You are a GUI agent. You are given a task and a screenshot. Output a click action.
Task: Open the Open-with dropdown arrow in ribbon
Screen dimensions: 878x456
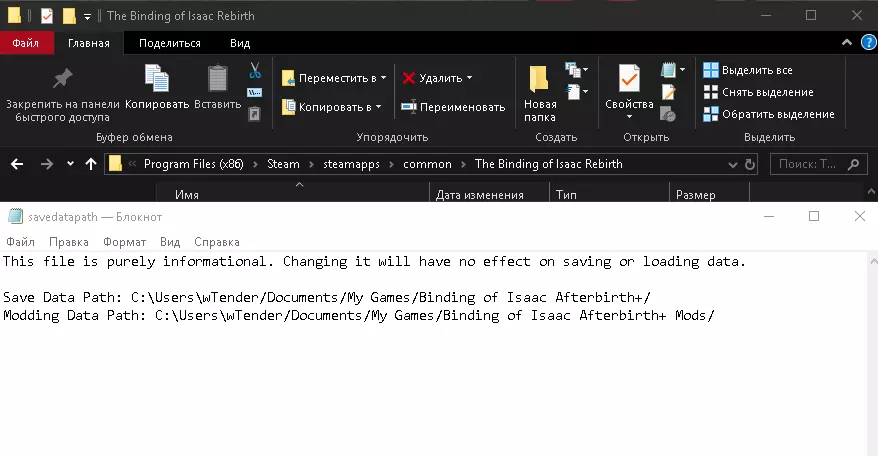click(682, 70)
